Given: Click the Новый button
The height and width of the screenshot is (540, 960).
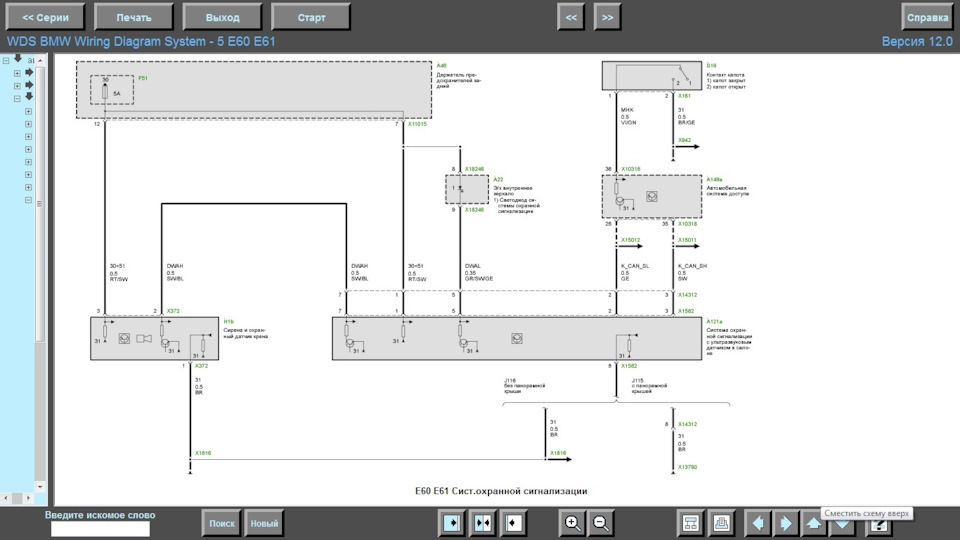Looking at the screenshot, I should click(264, 523).
